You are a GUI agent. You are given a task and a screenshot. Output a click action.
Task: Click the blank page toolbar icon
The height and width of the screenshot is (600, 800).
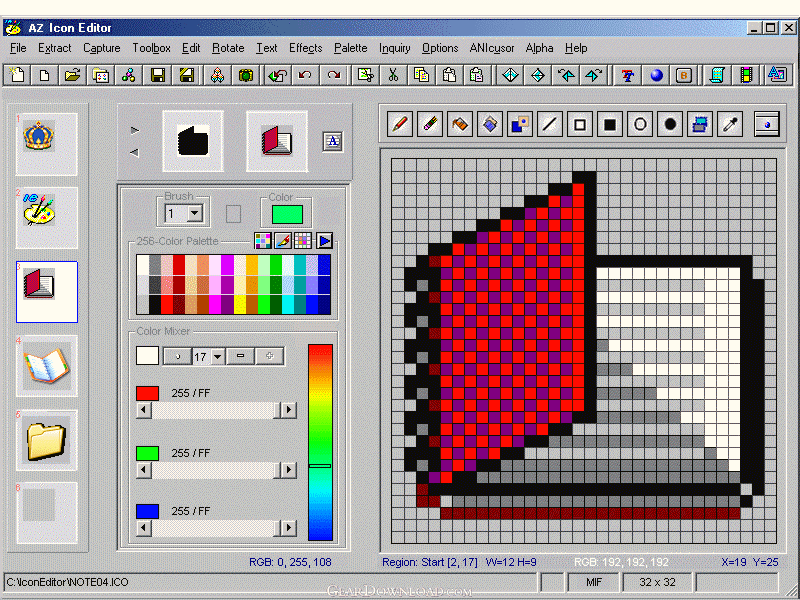click(x=44, y=75)
